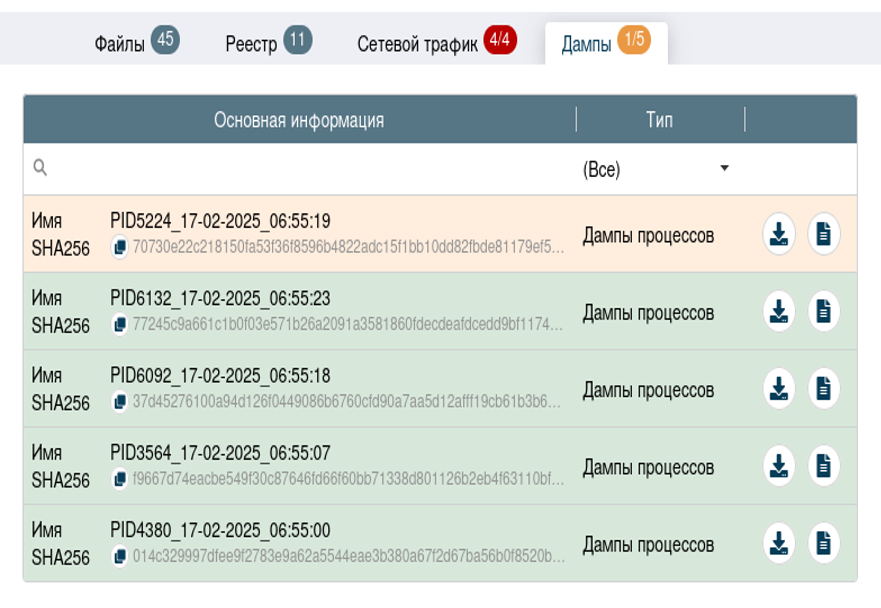This screenshot has width=881, height=608.
Task: Copy SHA256 hash of PID3564 dump
Action: coord(120,478)
